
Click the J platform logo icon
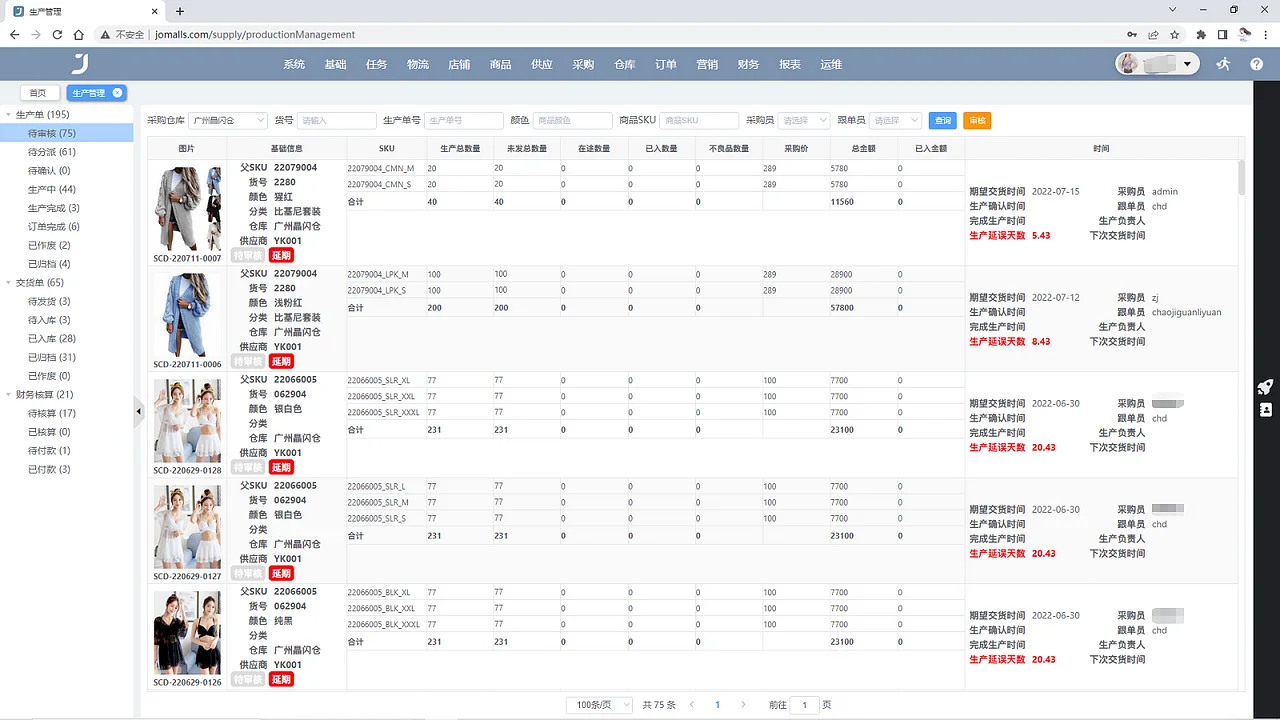pos(79,64)
